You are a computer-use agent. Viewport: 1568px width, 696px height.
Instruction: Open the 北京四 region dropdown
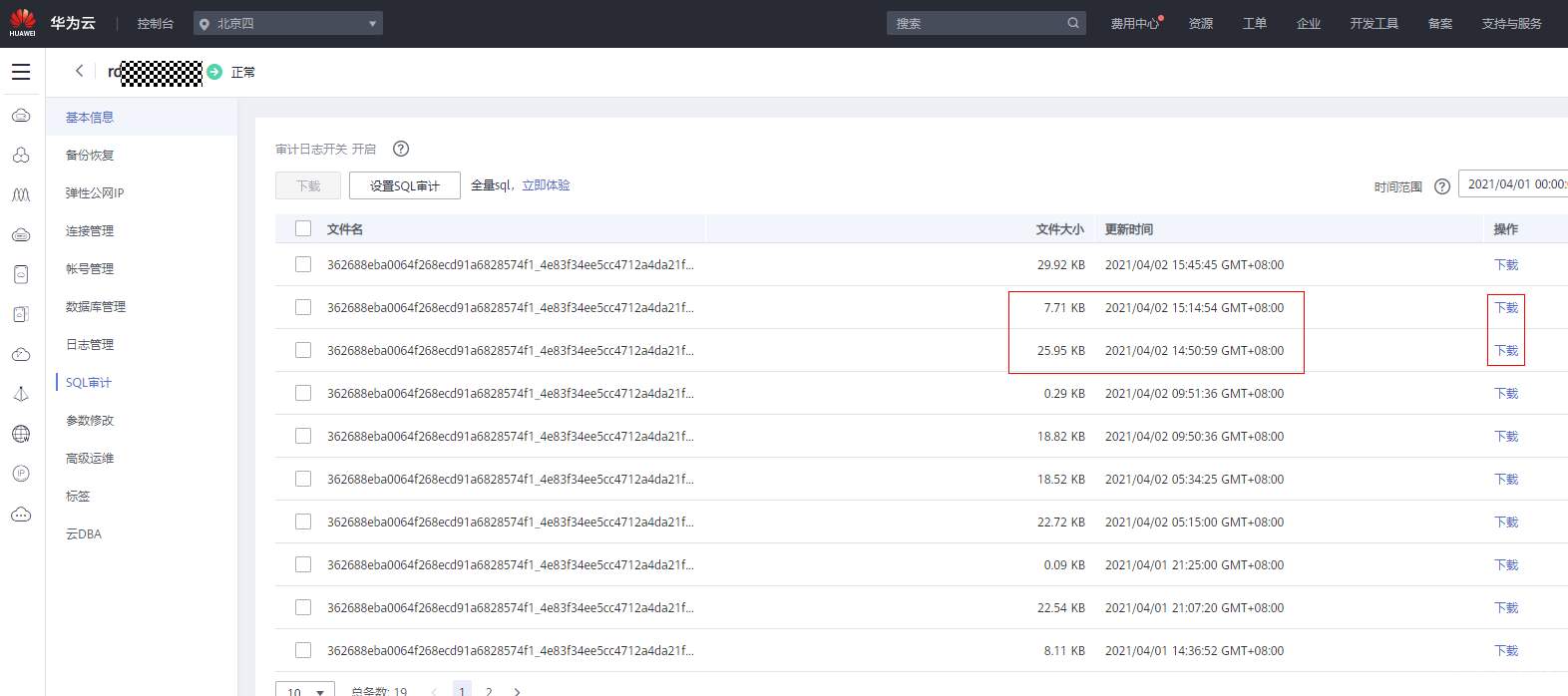288,23
